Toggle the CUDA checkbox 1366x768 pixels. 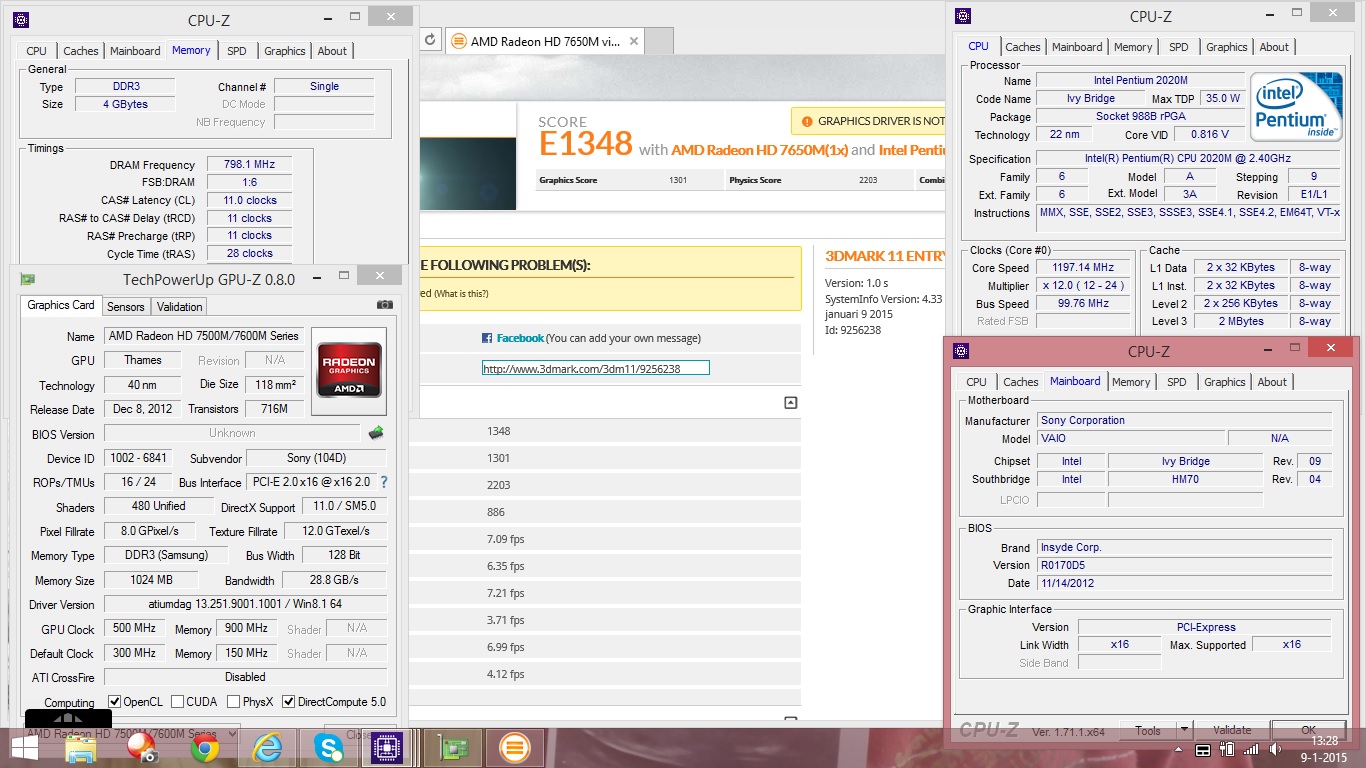[x=178, y=702]
